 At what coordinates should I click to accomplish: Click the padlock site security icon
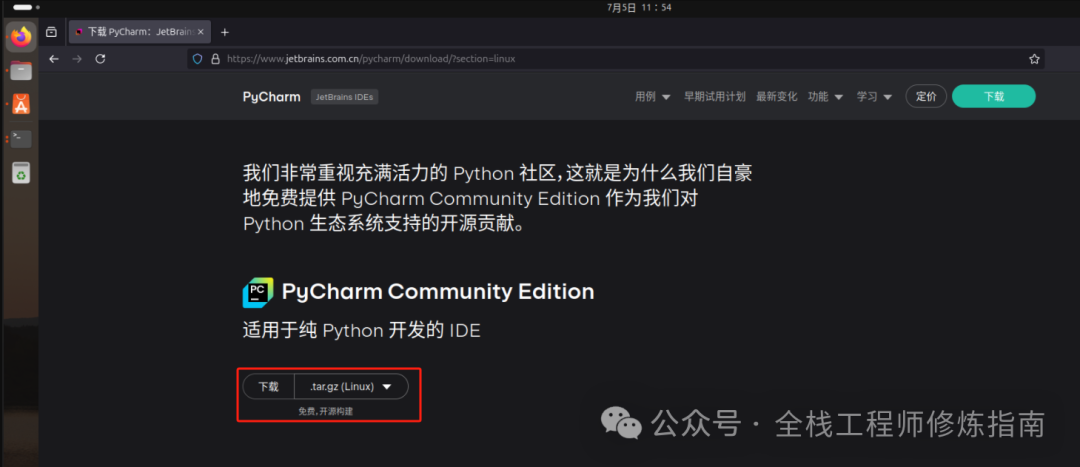point(215,59)
